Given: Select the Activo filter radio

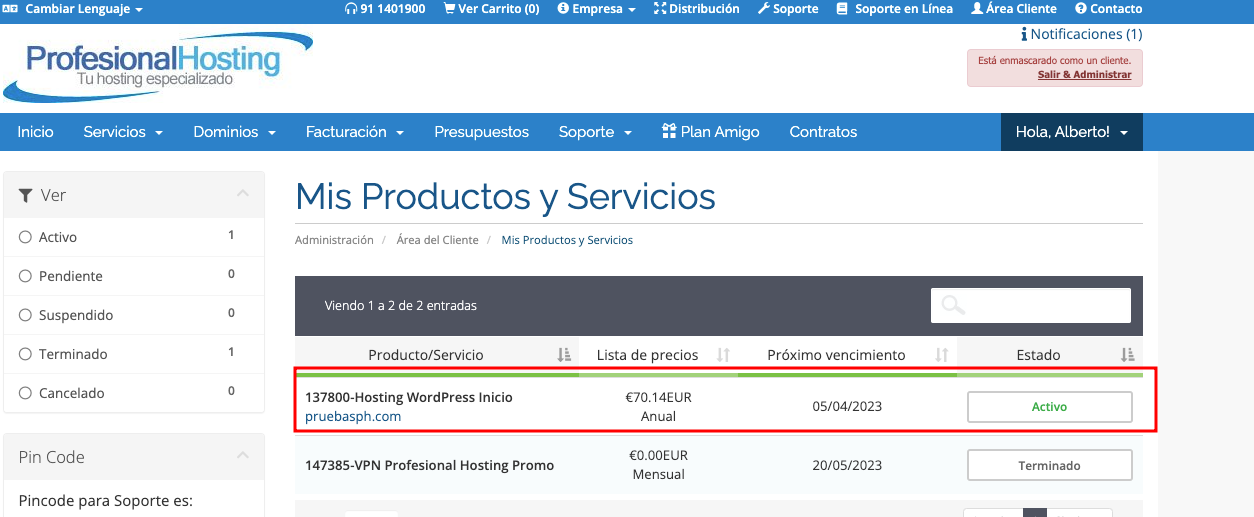Looking at the screenshot, I should tap(25, 237).
